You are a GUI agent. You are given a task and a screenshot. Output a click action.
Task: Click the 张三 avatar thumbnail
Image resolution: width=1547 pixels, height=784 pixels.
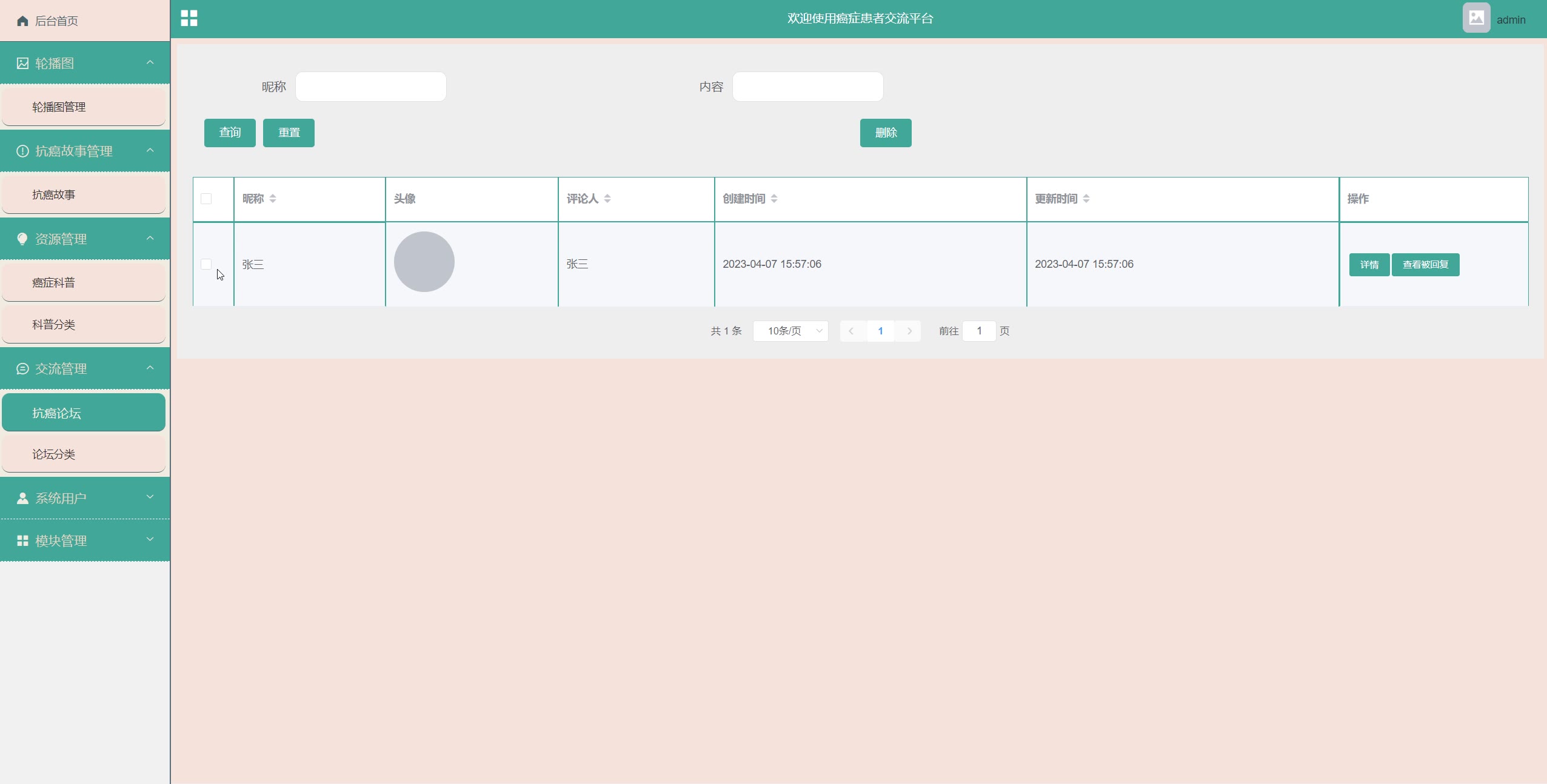[x=424, y=262]
